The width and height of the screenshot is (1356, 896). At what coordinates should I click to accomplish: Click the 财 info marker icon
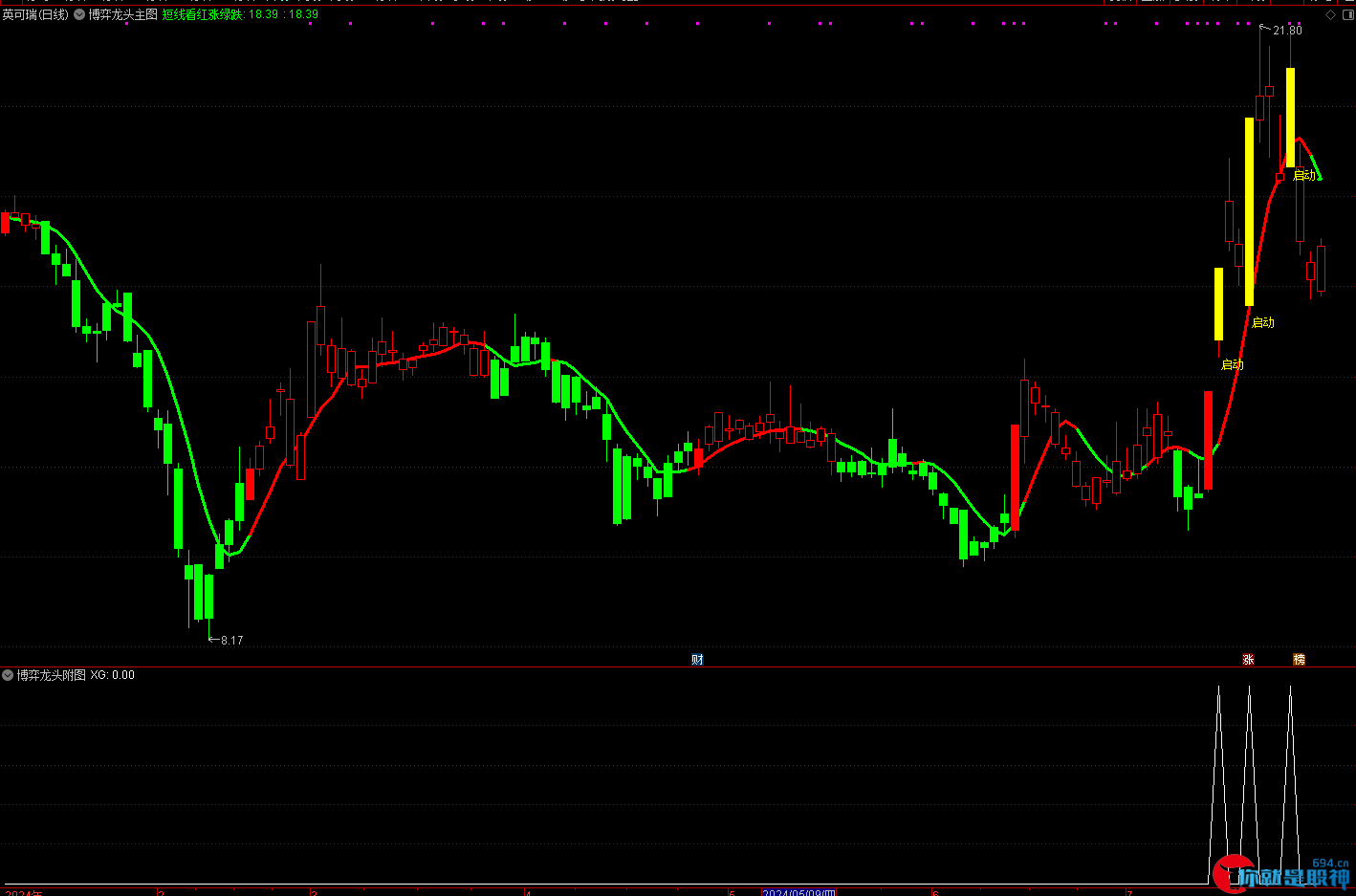(697, 660)
